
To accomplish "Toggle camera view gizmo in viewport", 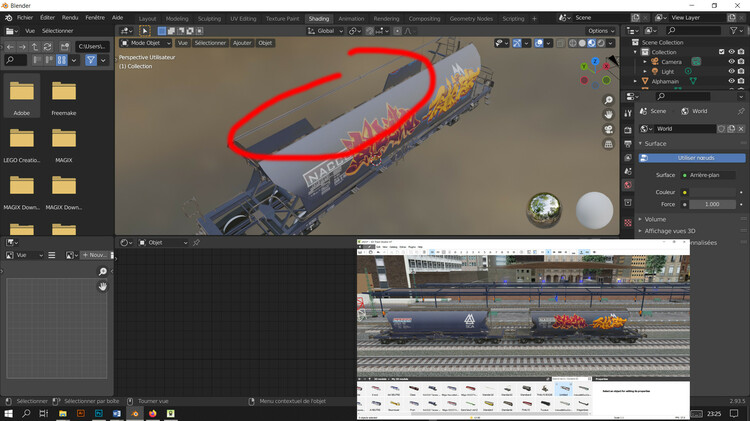I will coord(608,129).
